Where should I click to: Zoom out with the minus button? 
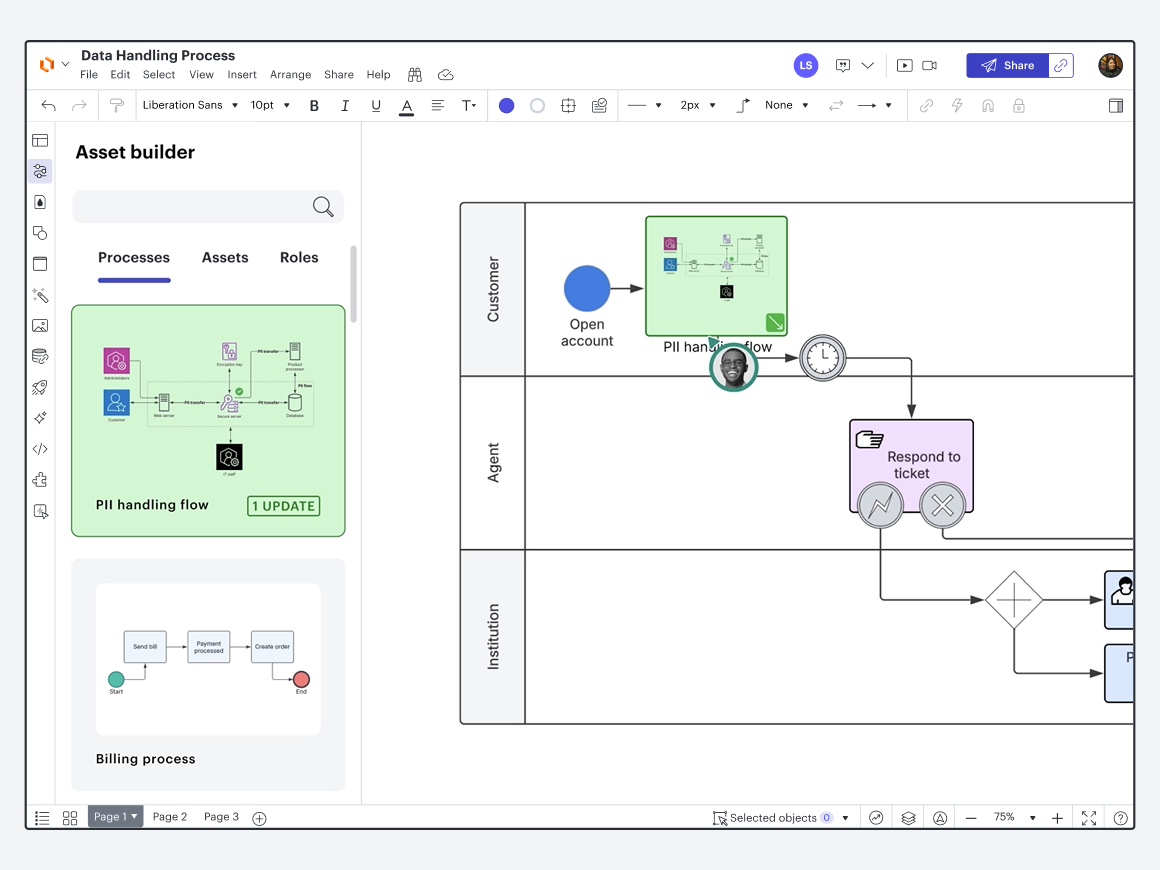click(971, 818)
